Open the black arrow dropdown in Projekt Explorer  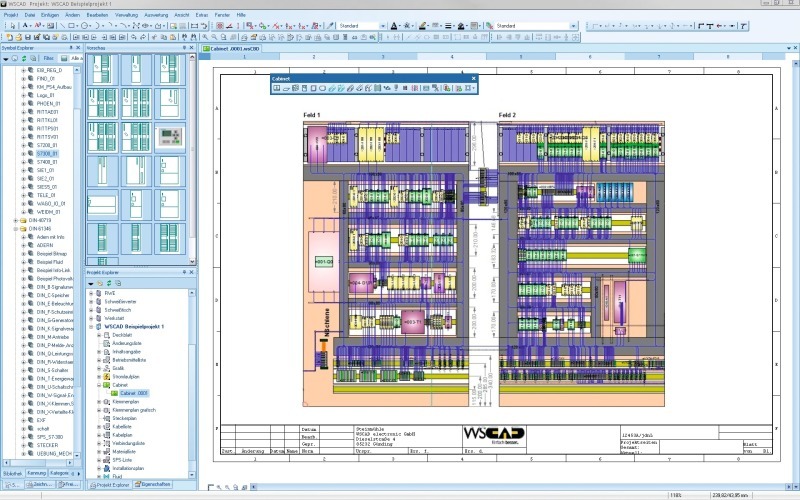click(91, 284)
